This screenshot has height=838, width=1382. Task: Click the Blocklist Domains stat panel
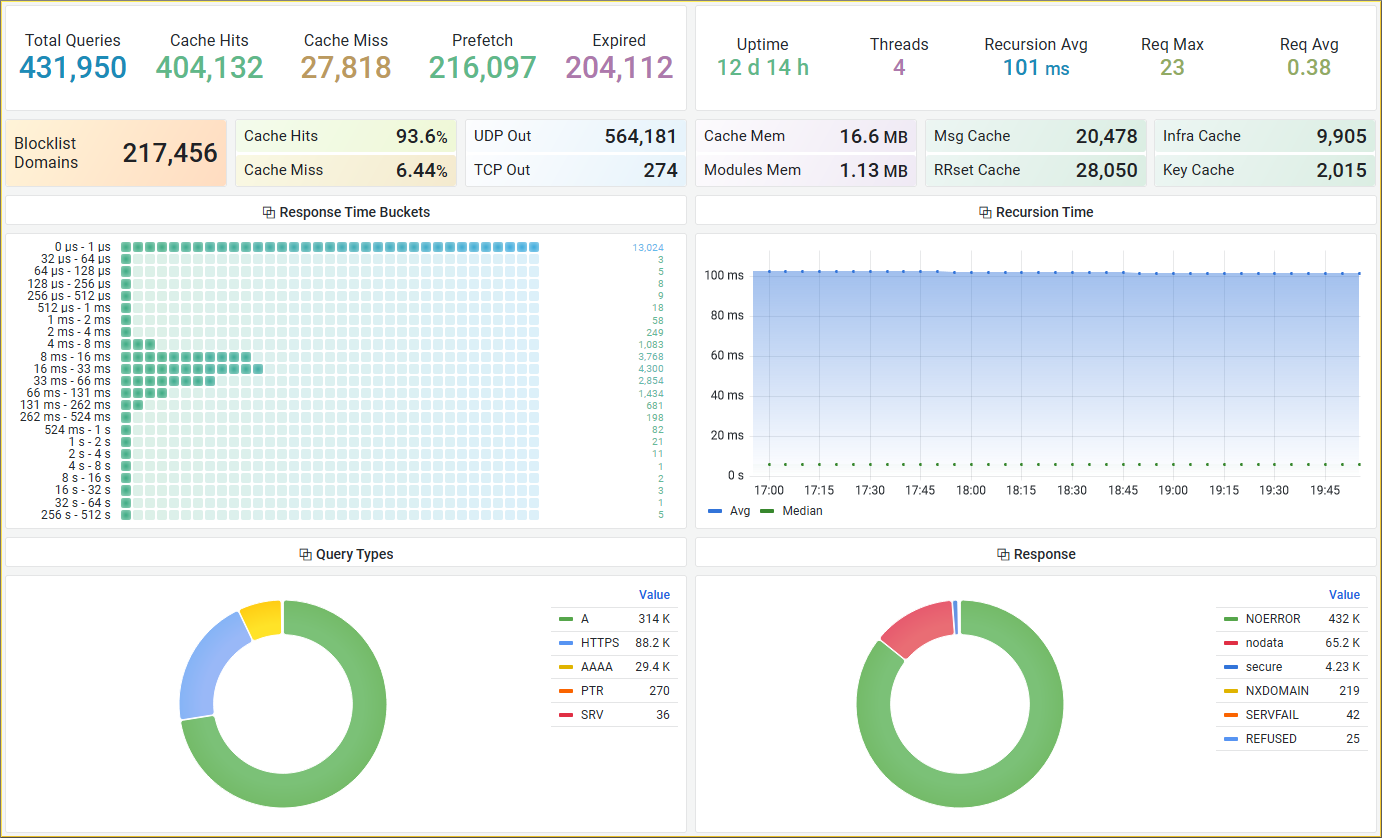(x=116, y=153)
